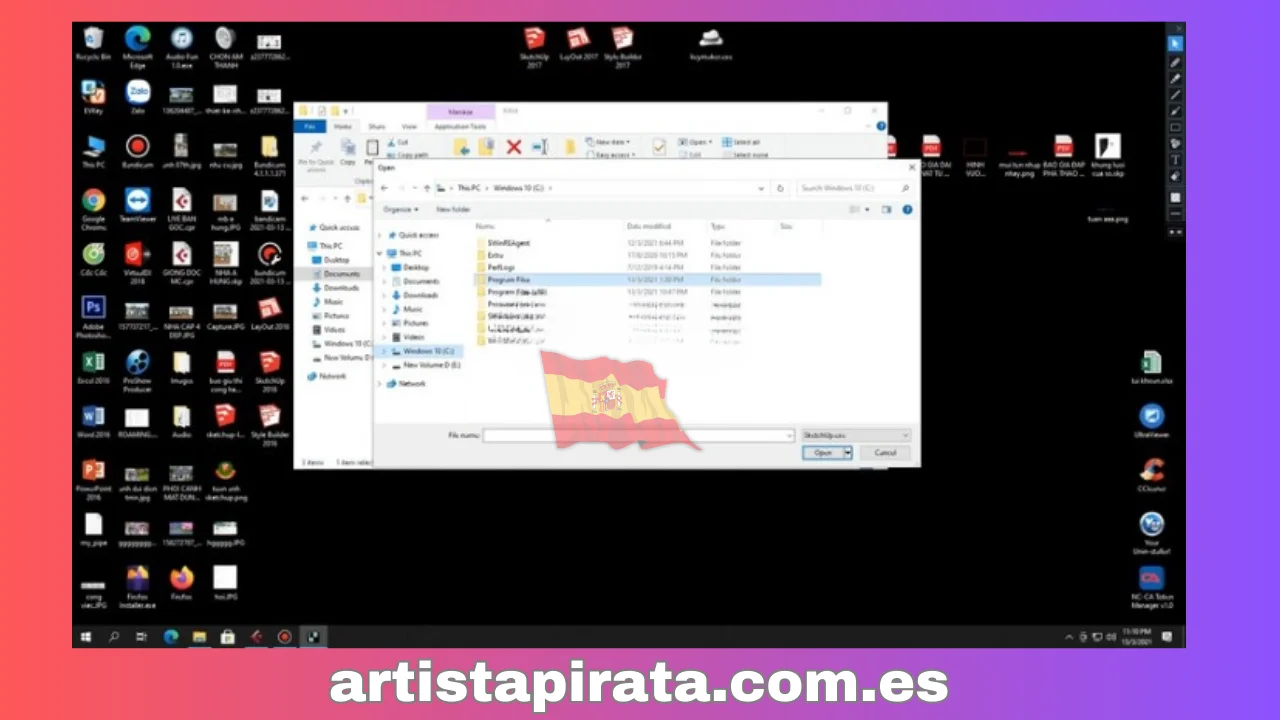Launch Google Chrome from the desktop

[93, 208]
